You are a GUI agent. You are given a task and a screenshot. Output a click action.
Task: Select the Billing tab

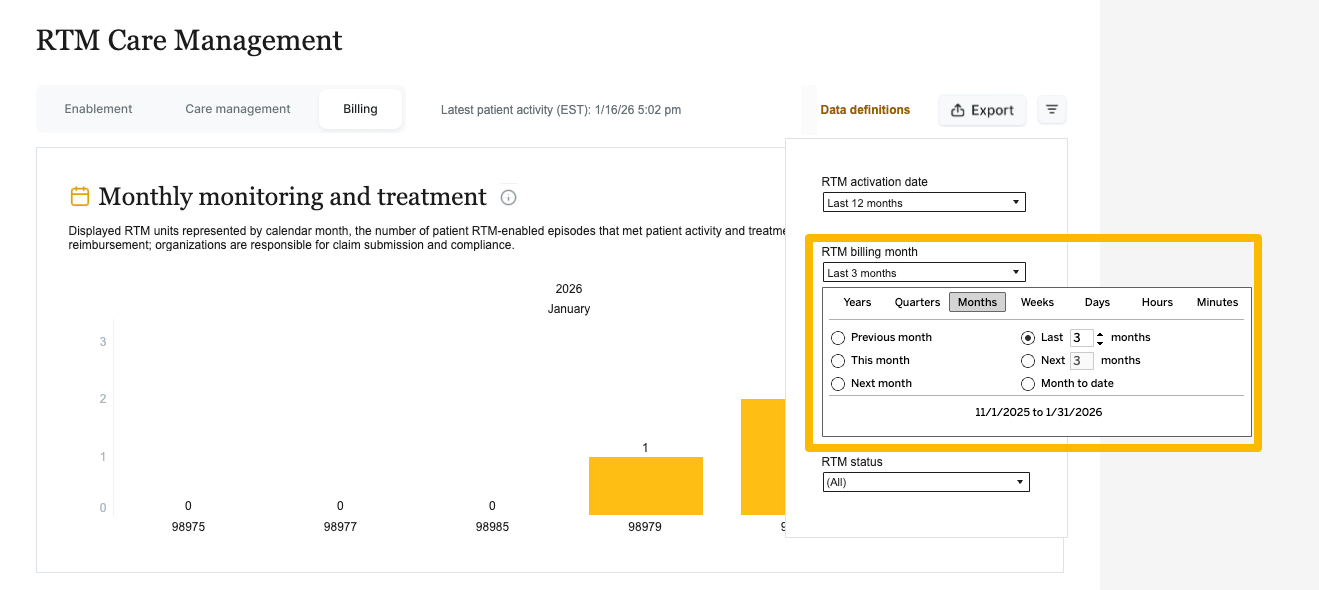click(361, 109)
